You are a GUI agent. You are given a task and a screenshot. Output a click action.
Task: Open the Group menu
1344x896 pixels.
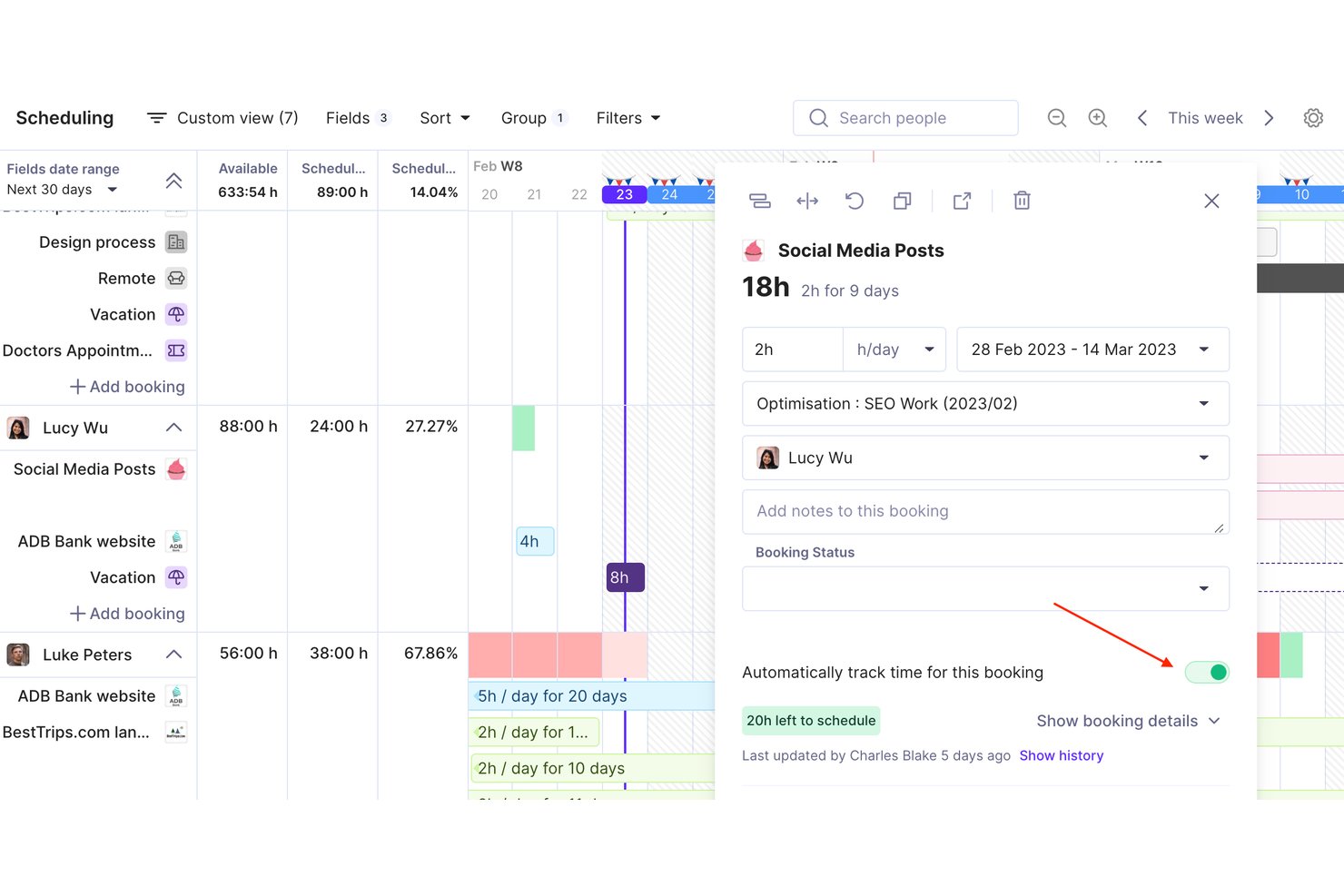[x=534, y=118]
